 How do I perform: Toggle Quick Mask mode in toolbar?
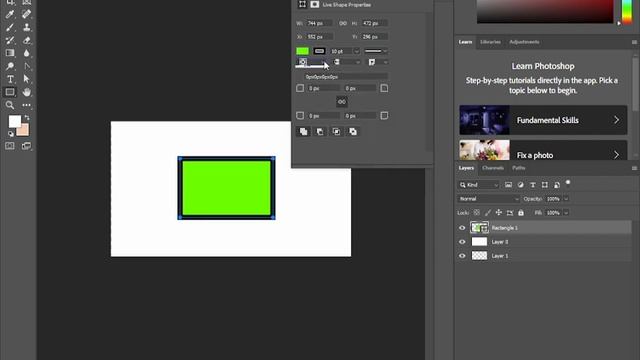[x=10, y=146]
